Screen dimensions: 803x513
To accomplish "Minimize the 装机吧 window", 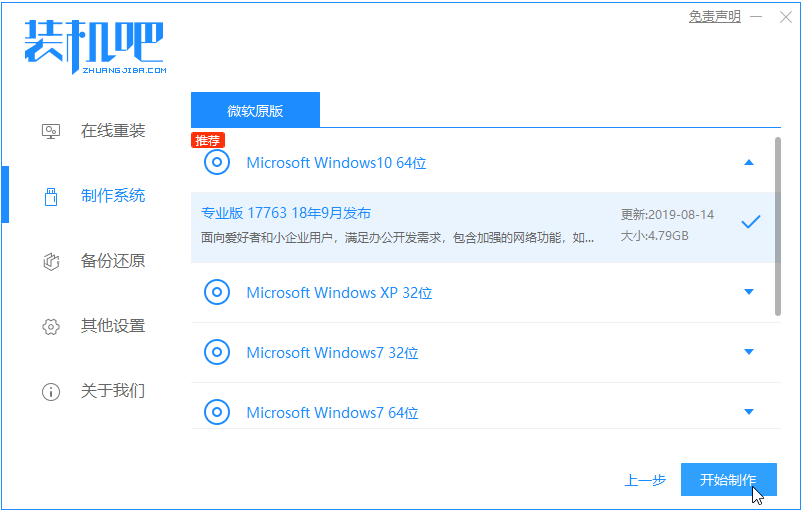I will tap(756, 17).
